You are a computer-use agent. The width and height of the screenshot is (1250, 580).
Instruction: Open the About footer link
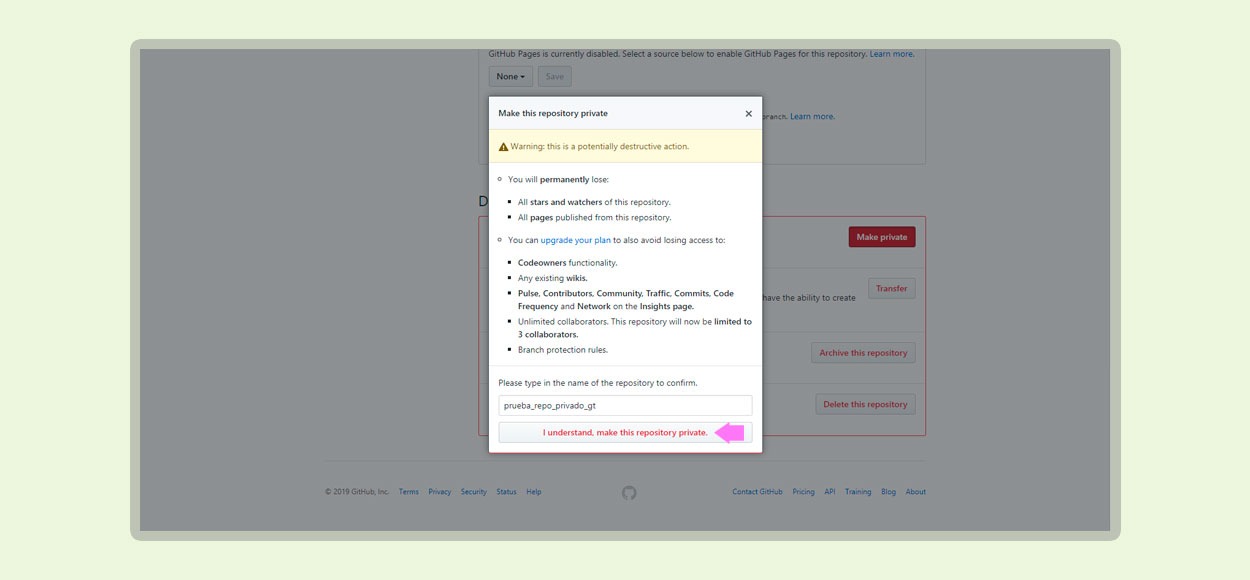(916, 492)
